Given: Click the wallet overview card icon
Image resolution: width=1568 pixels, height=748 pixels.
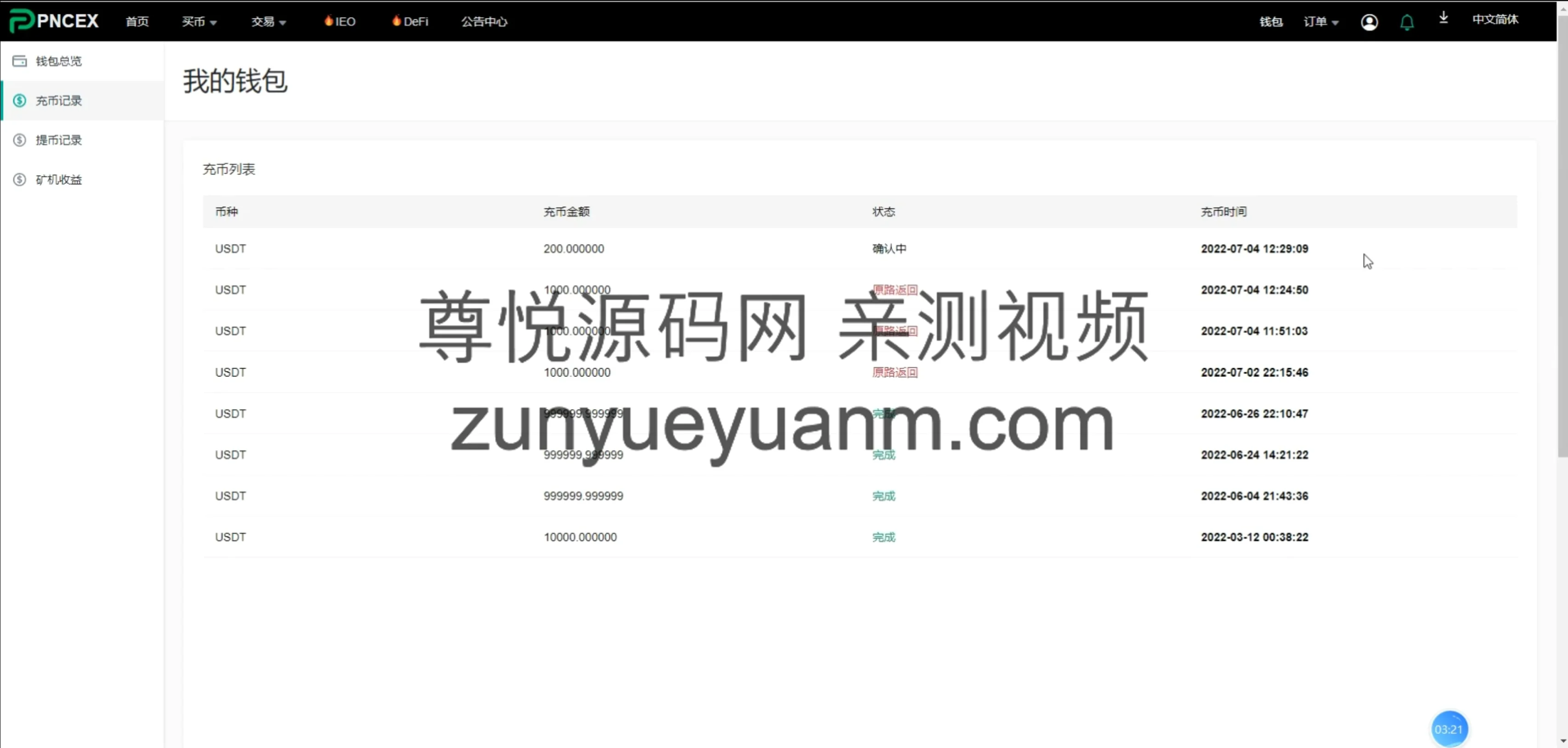Looking at the screenshot, I should point(19,61).
